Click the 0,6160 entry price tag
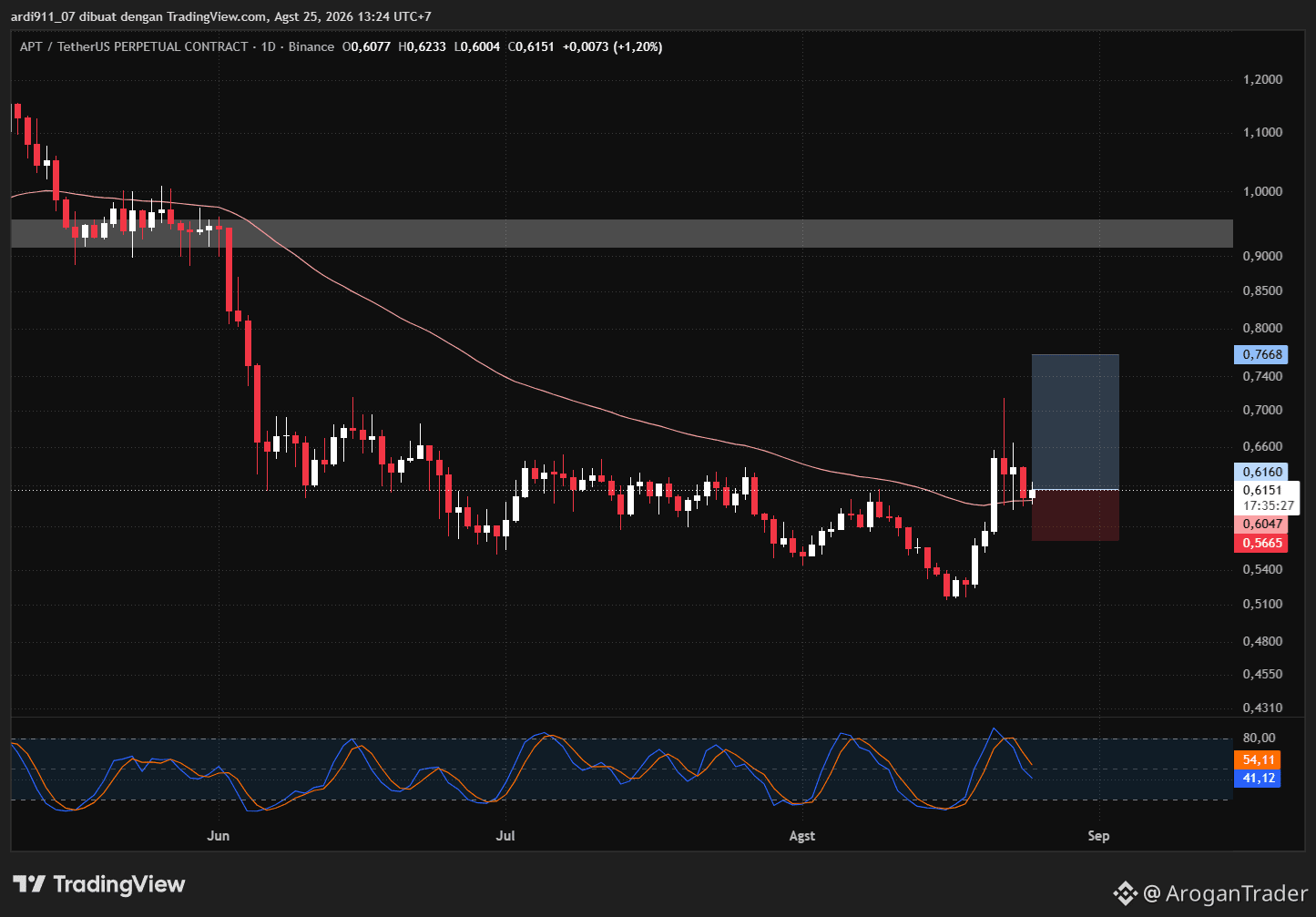1316x917 pixels. tap(1261, 472)
